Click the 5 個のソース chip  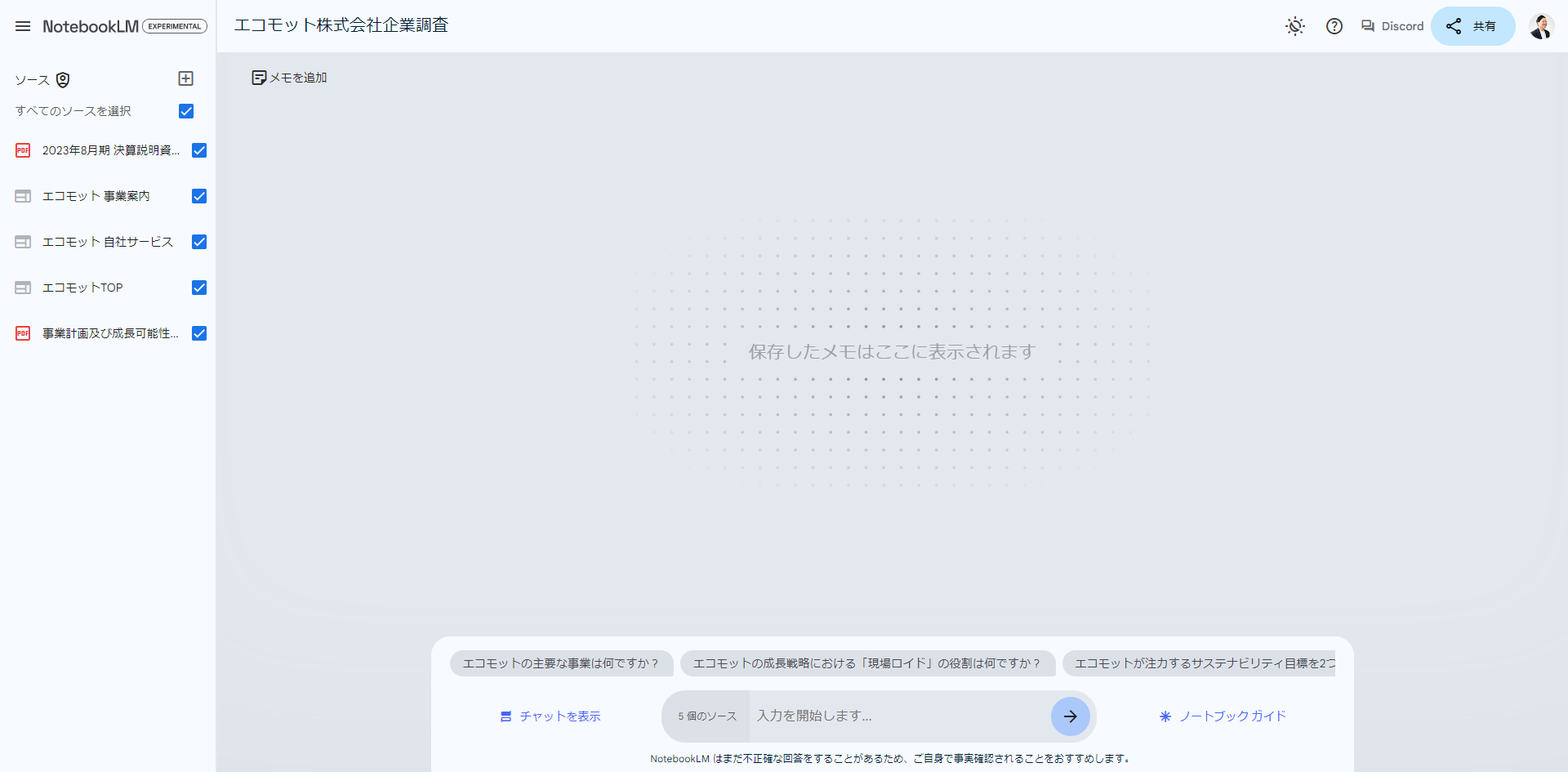point(706,716)
